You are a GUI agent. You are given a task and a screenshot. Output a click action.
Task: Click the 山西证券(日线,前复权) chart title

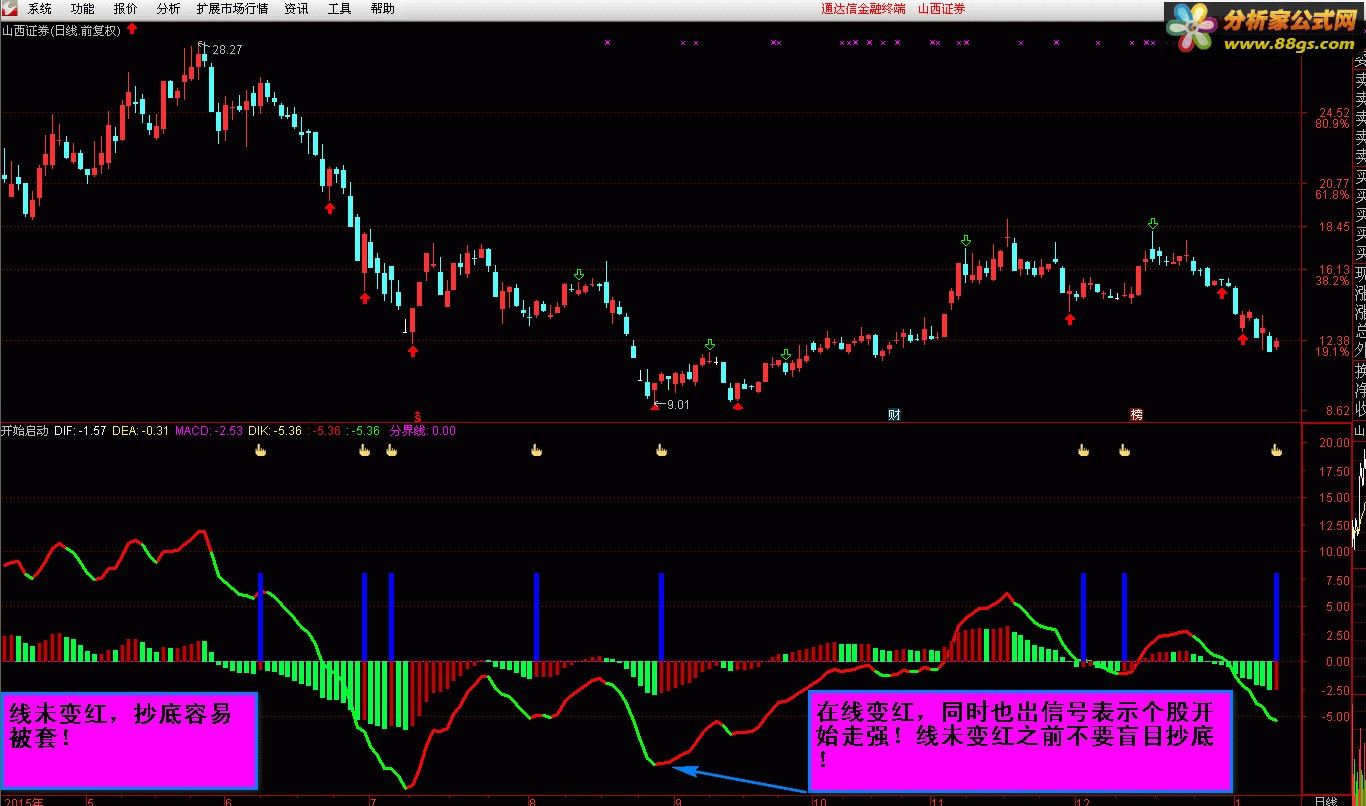(x=61, y=30)
